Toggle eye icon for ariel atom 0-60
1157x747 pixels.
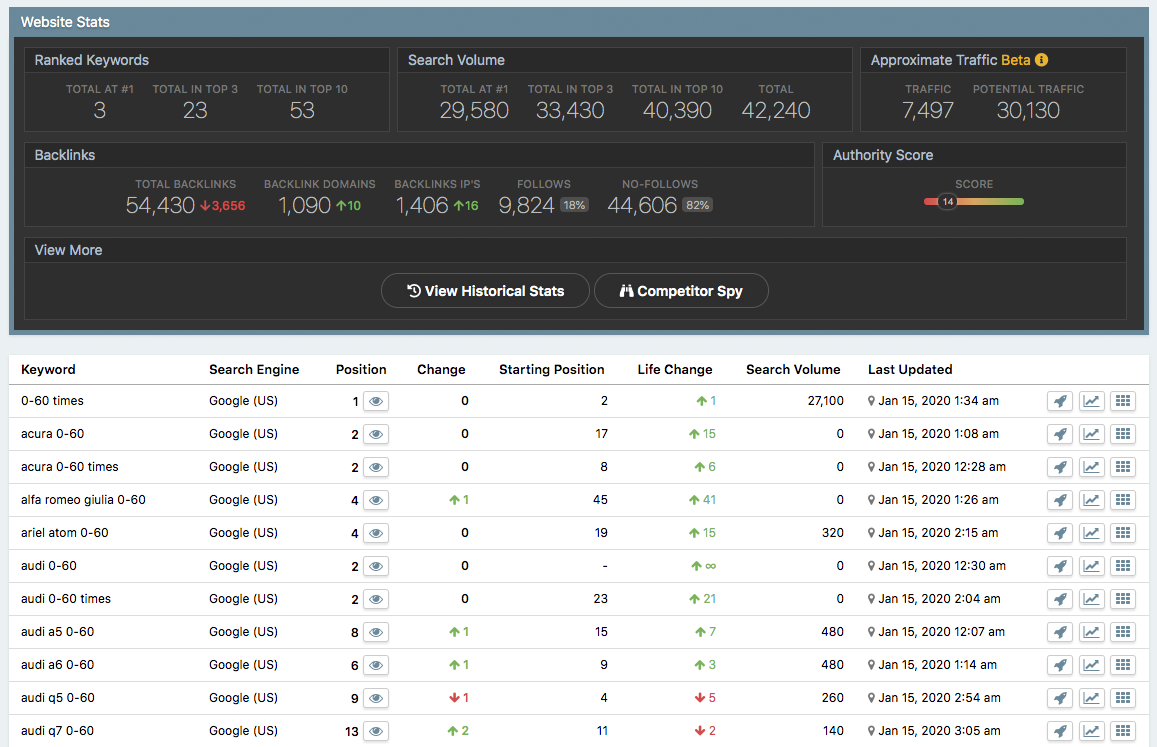coord(376,534)
